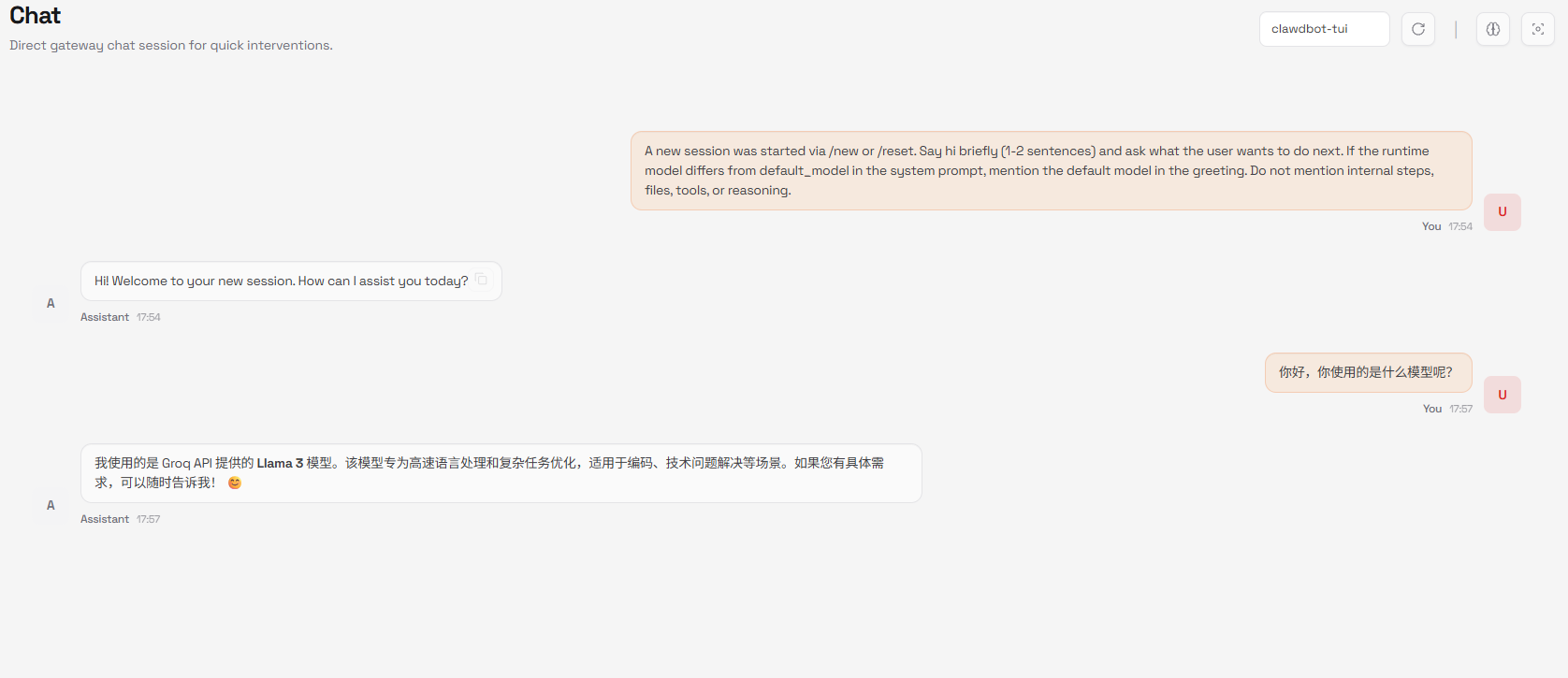The image size is (1568, 678).
Task: Click the bold 'Llama 3' text in reply
Action: 280,463
